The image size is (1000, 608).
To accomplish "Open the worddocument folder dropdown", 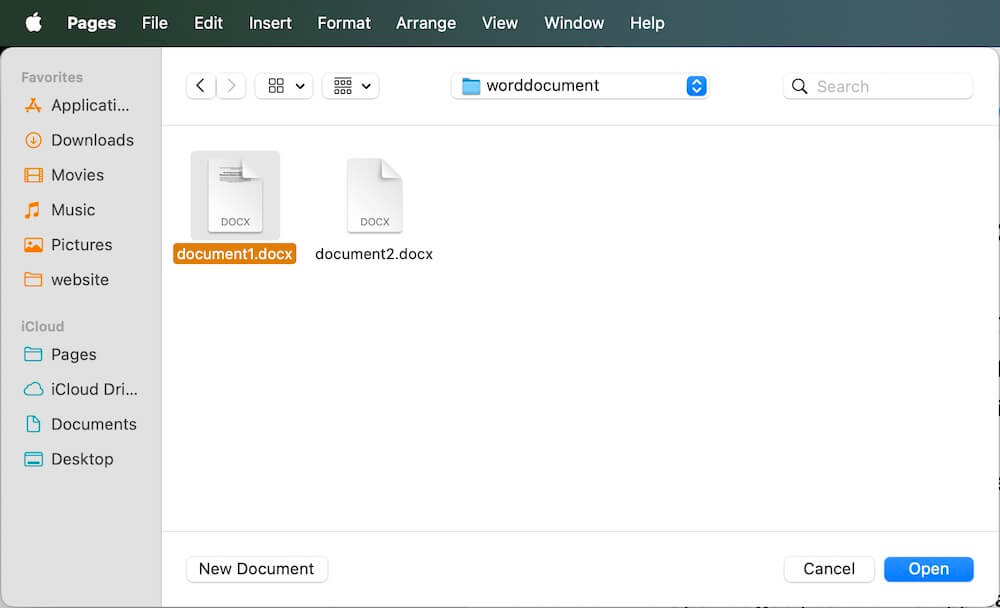I will (x=580, y=86).
